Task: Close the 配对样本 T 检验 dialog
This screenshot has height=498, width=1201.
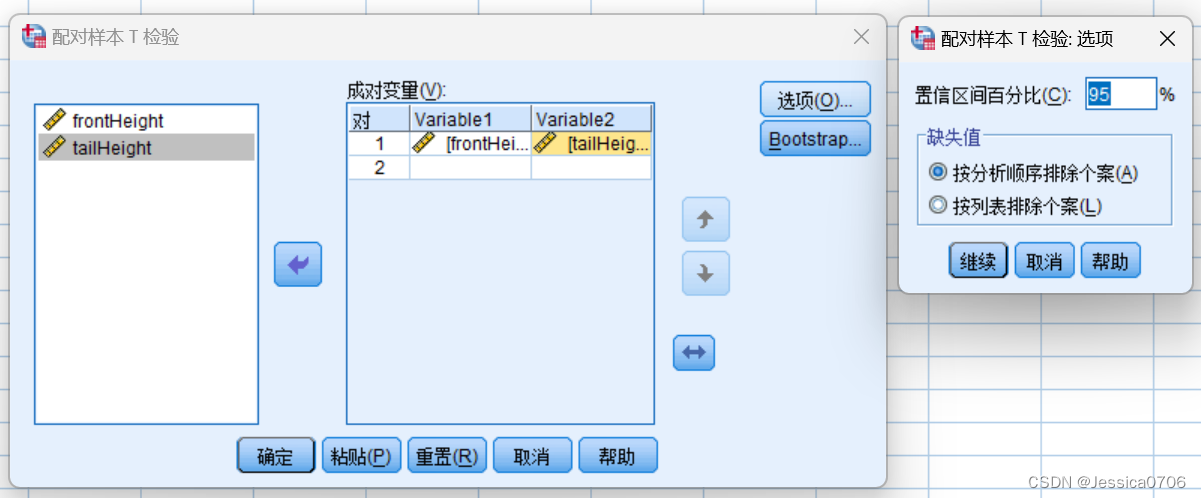Action: [x=861, y=37]
